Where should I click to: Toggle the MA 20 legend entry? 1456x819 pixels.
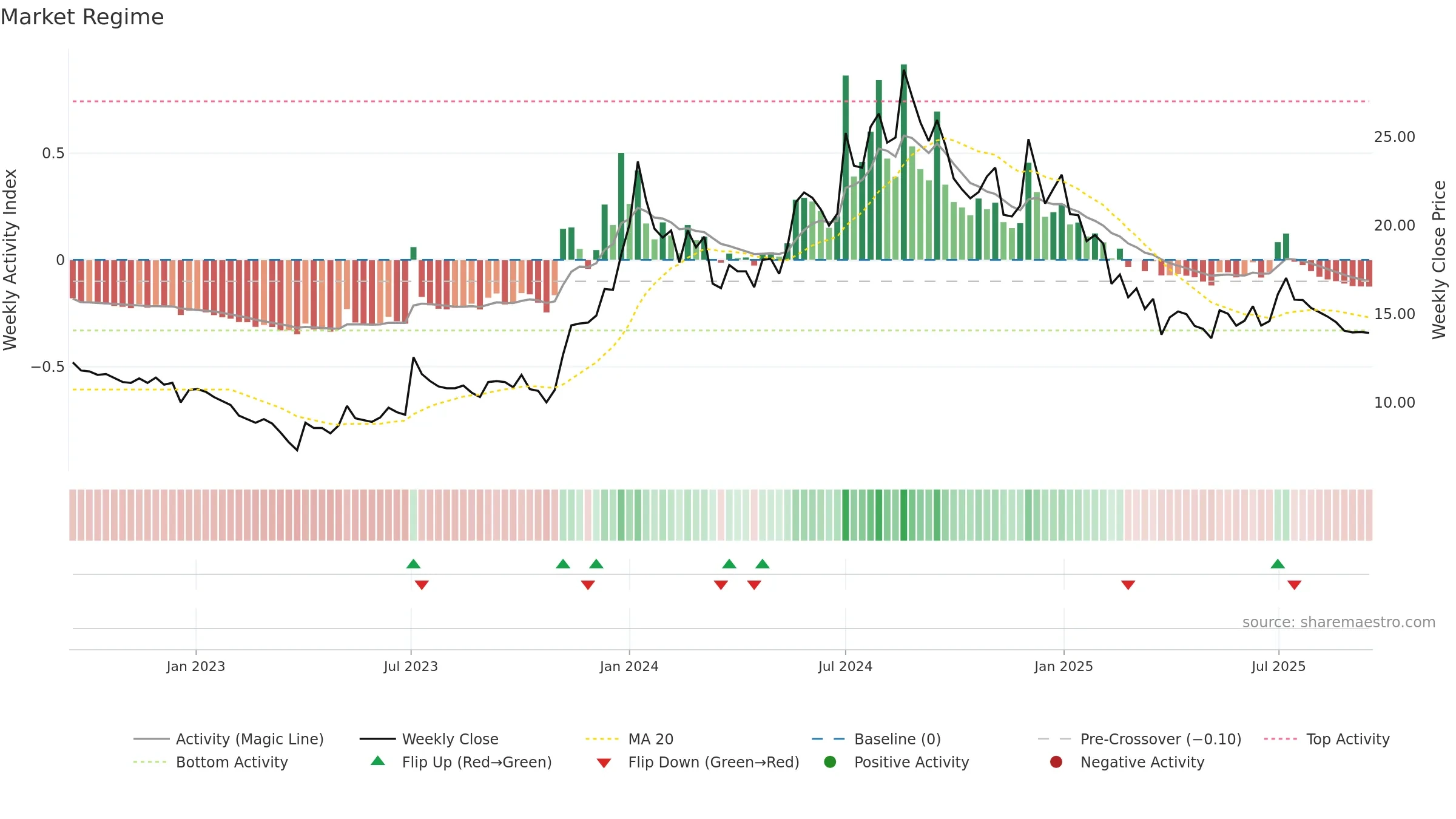click(629, 739)
